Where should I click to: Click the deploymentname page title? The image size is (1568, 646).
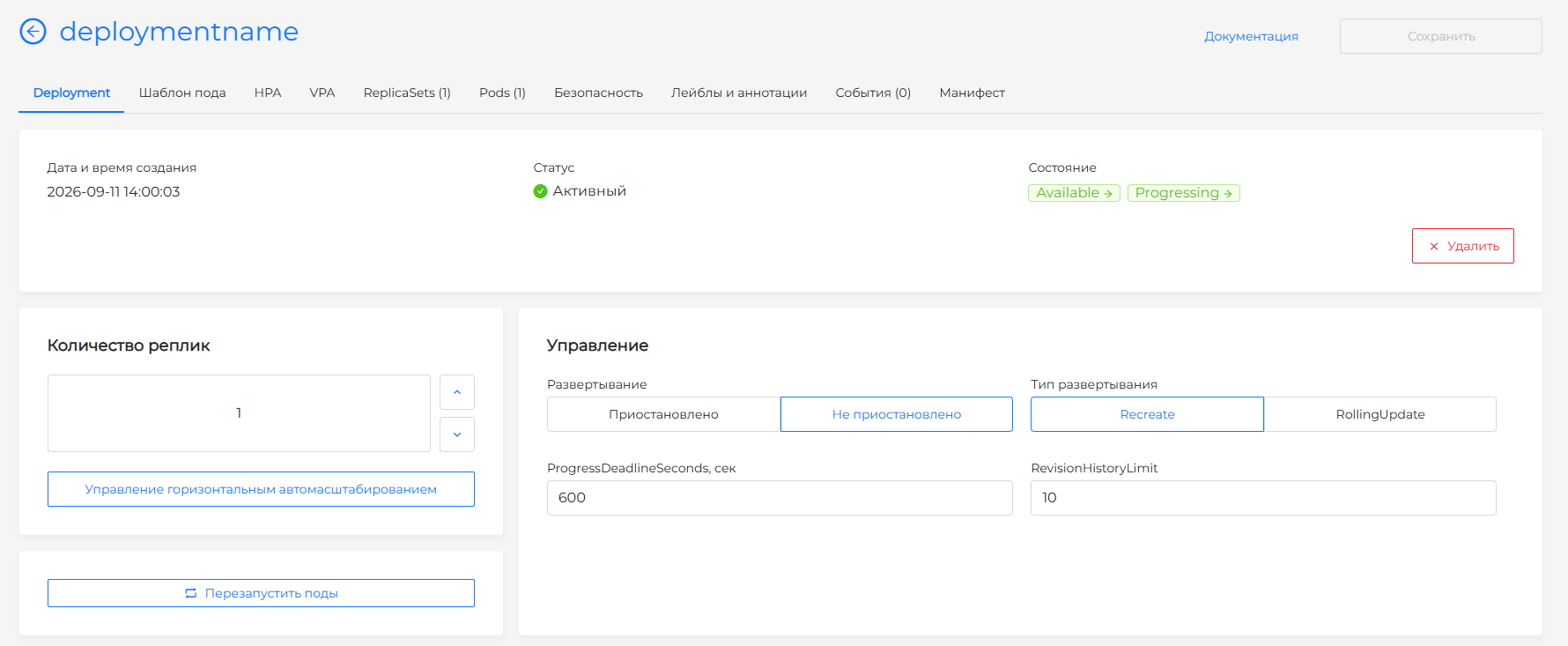coord(179,32)
